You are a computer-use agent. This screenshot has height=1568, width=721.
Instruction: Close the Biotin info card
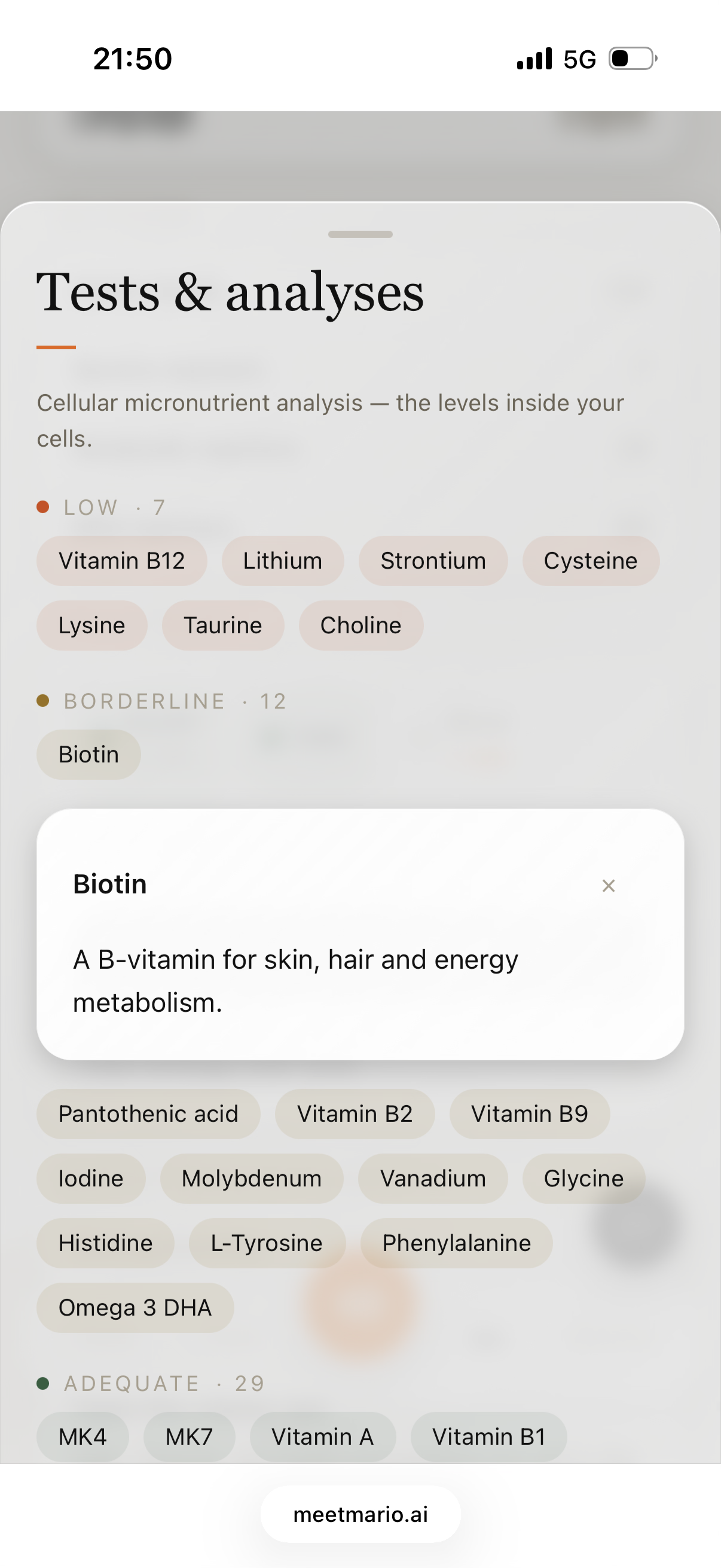(x=608, y=886)
